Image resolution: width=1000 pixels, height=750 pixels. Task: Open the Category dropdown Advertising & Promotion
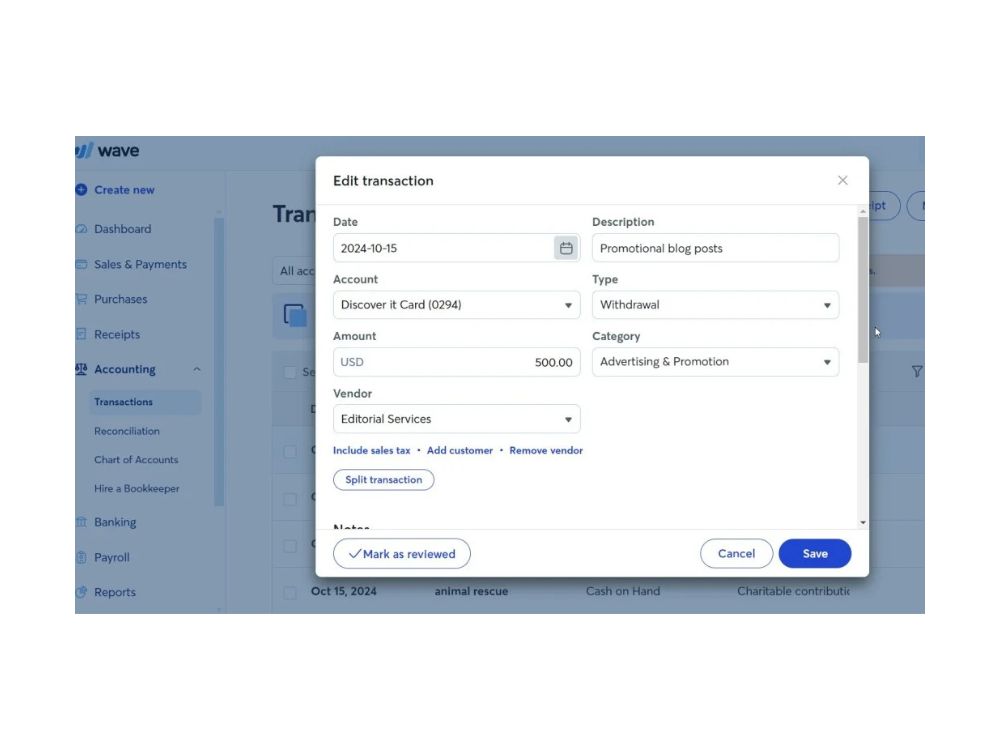(716, 362)
